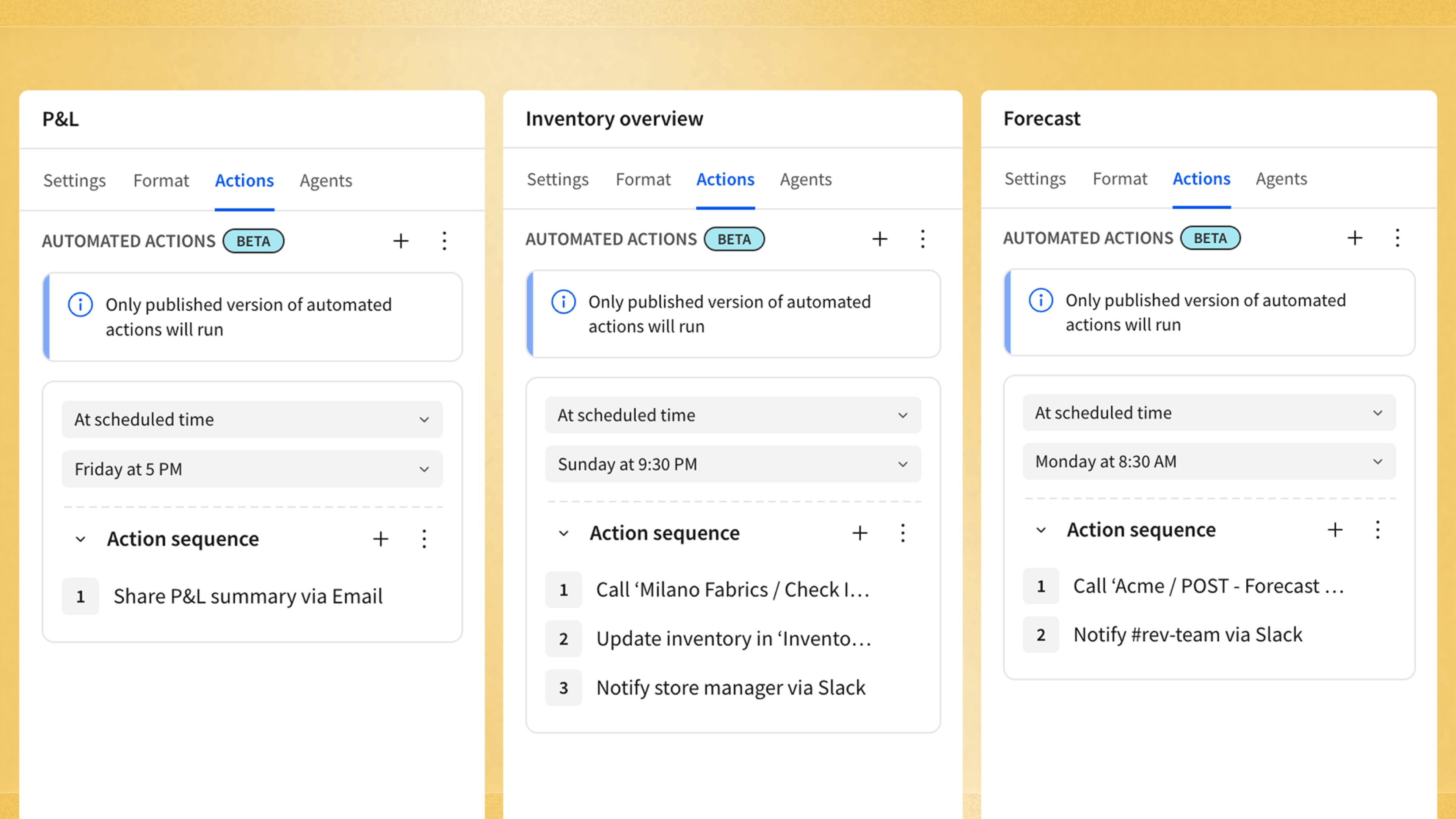Switch to Format tab in Inventory overview

(x=643, y=180)
